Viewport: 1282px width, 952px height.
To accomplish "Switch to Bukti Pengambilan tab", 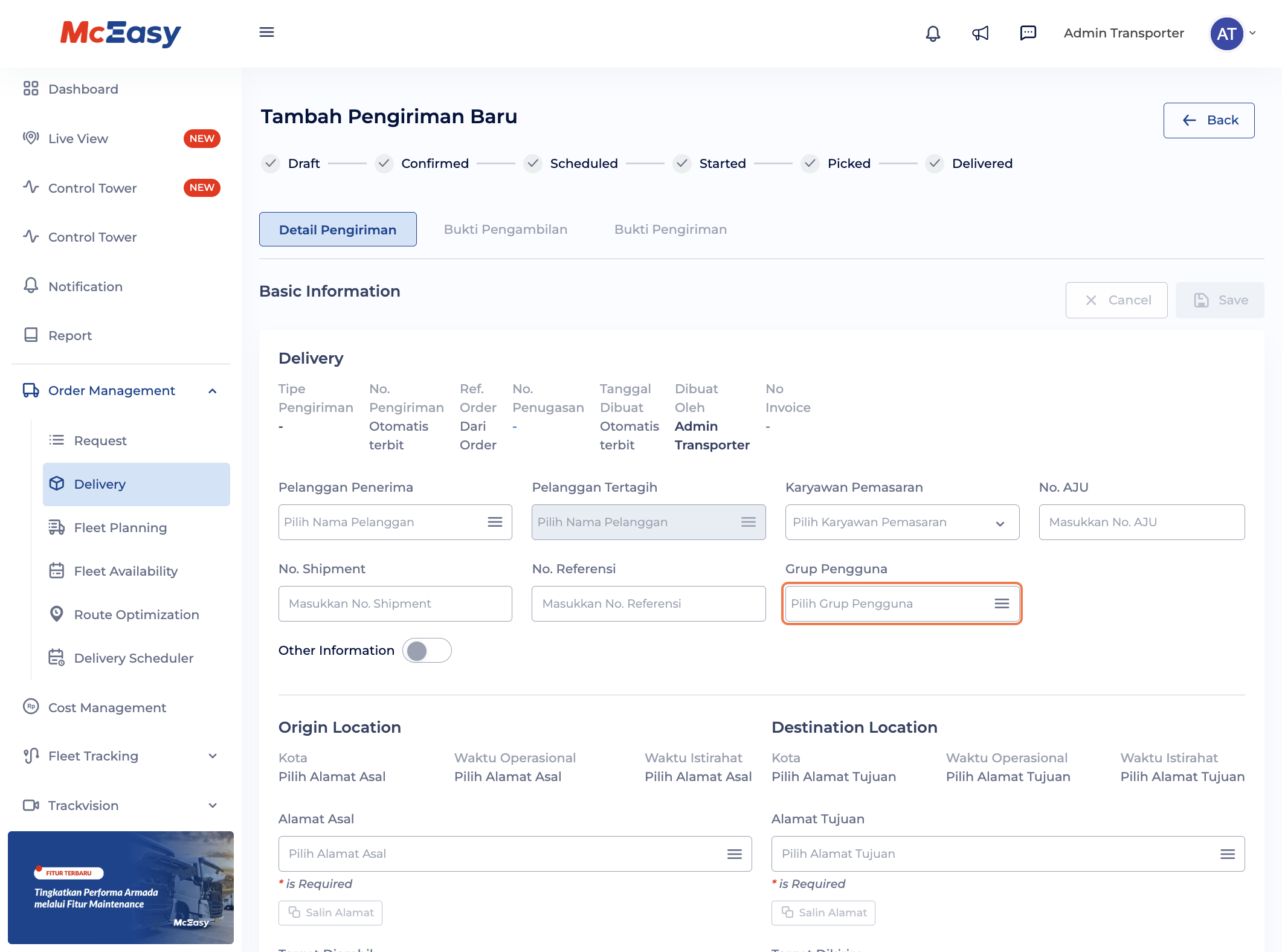I will tap(505, 230).
